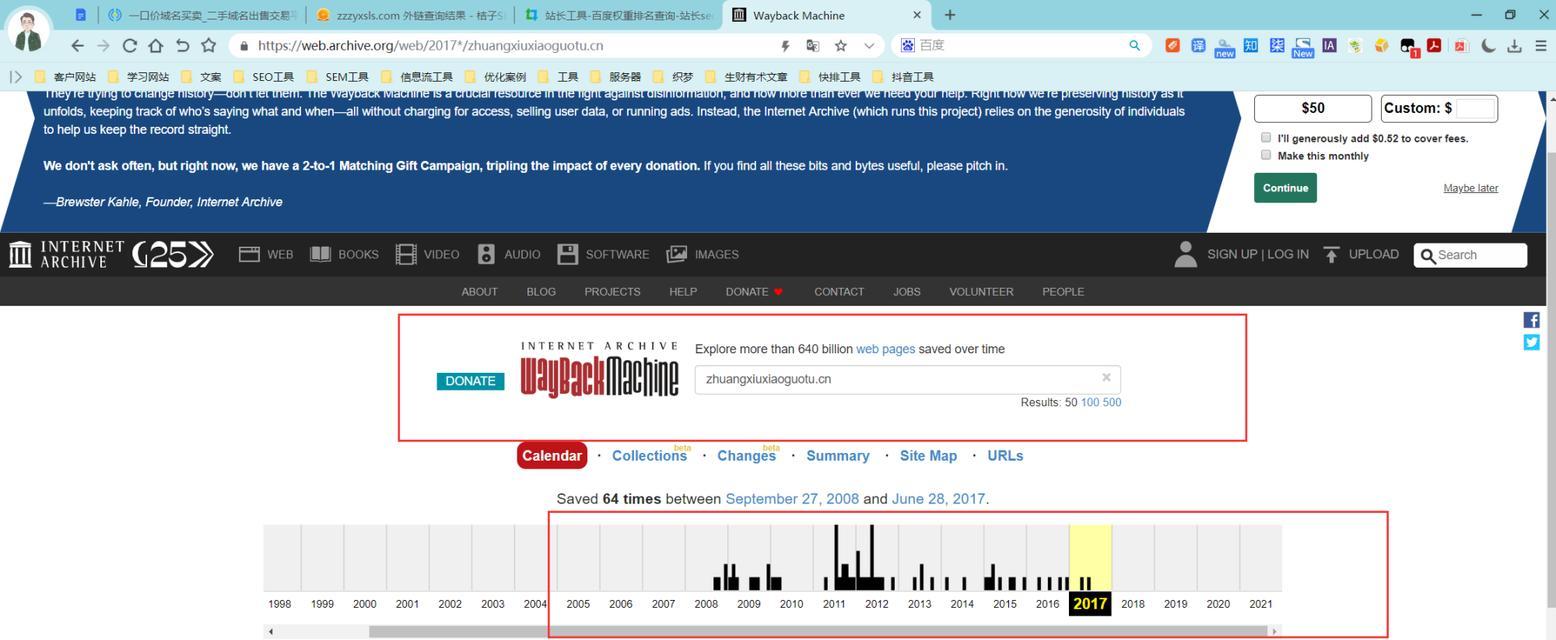This screenshot has height=640, width=1556.
Task: Open browser downloads with the download arrow icon
Action: [1514, 45]
